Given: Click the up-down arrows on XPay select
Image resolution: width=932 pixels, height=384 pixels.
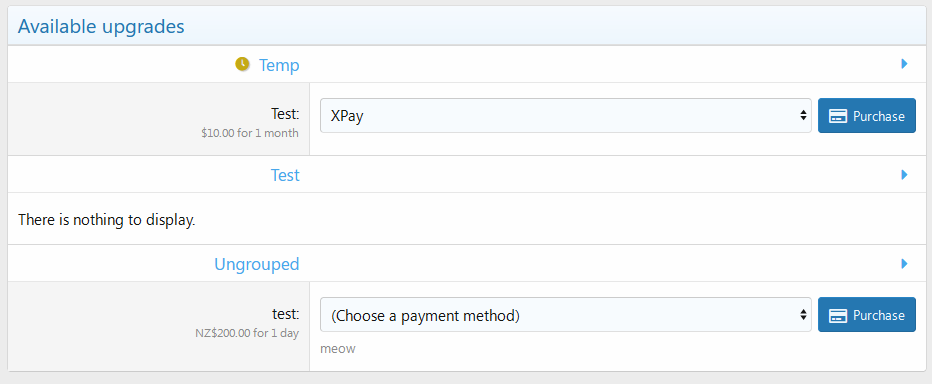Looking at the screenshot, I should (803, 115).
